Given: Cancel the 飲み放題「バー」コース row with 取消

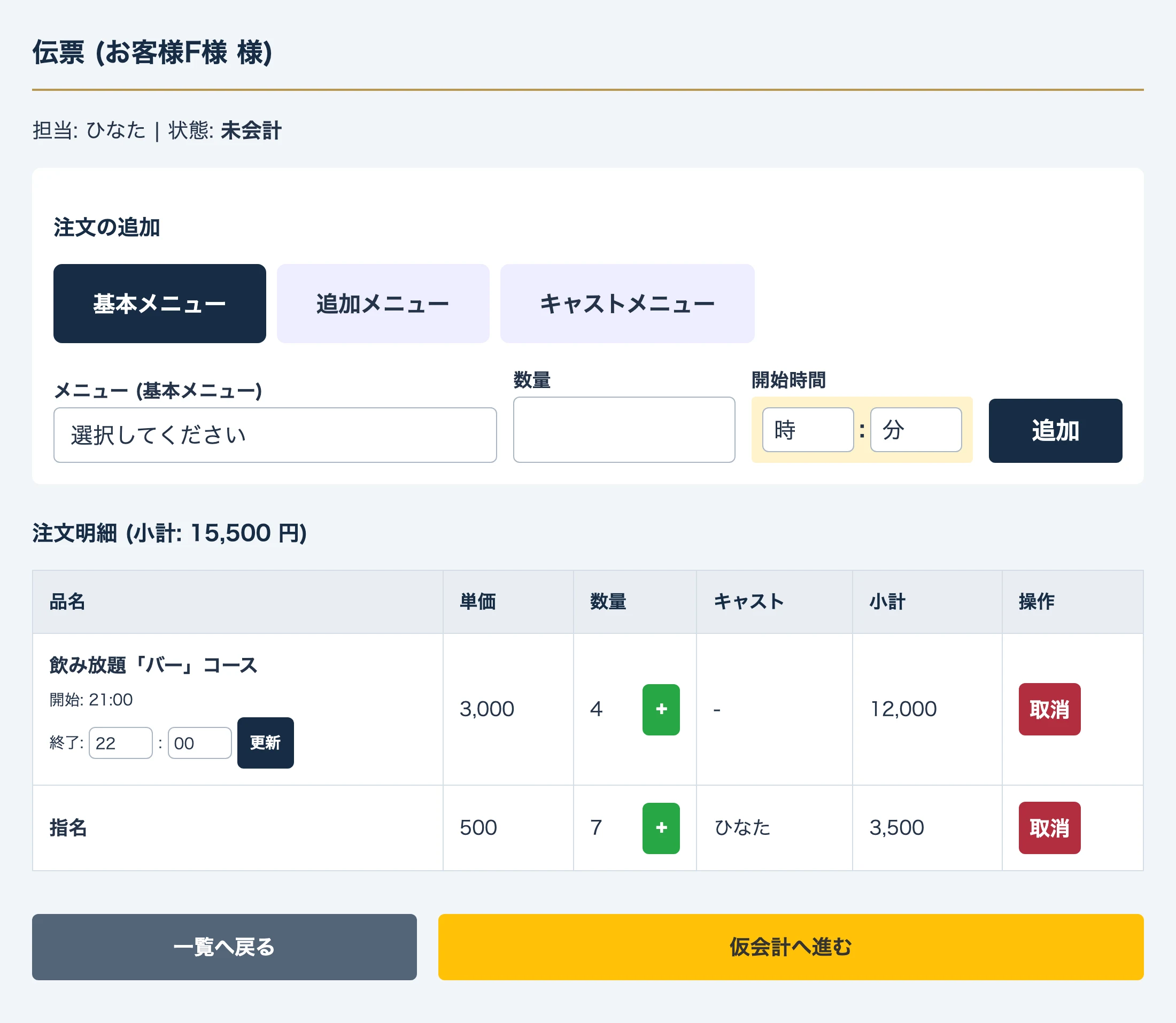Looking at the screenshot, I should coord(1050,709).
